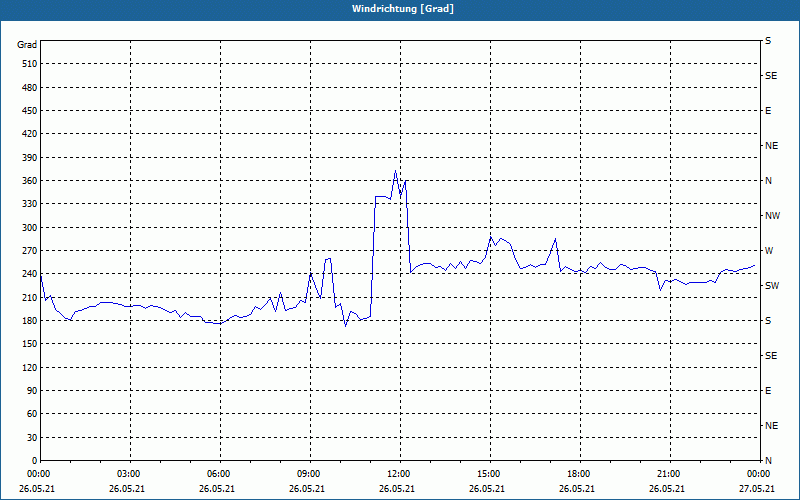Pick the '300' y-axis tick label
Viewport: 800px width, 500px height.
(30, 228)
